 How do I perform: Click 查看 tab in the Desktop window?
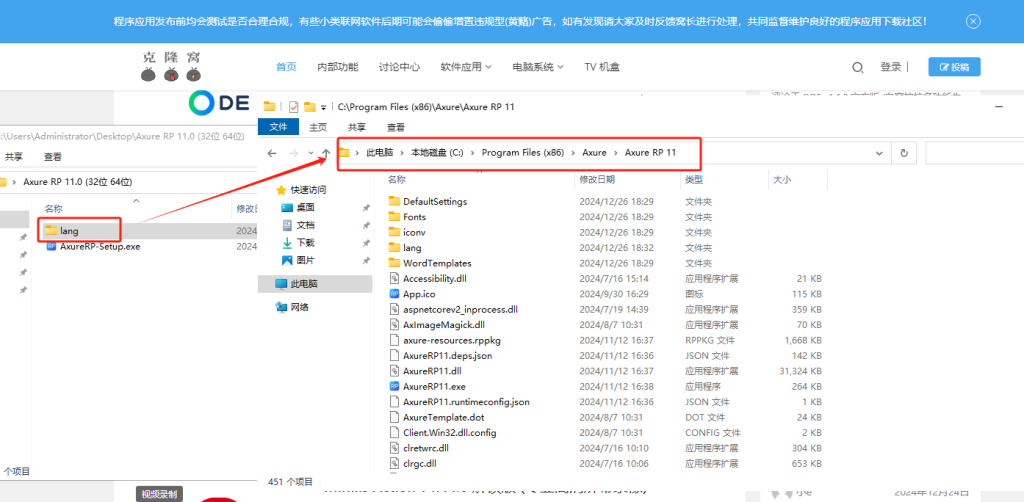(x=53, y=157)
